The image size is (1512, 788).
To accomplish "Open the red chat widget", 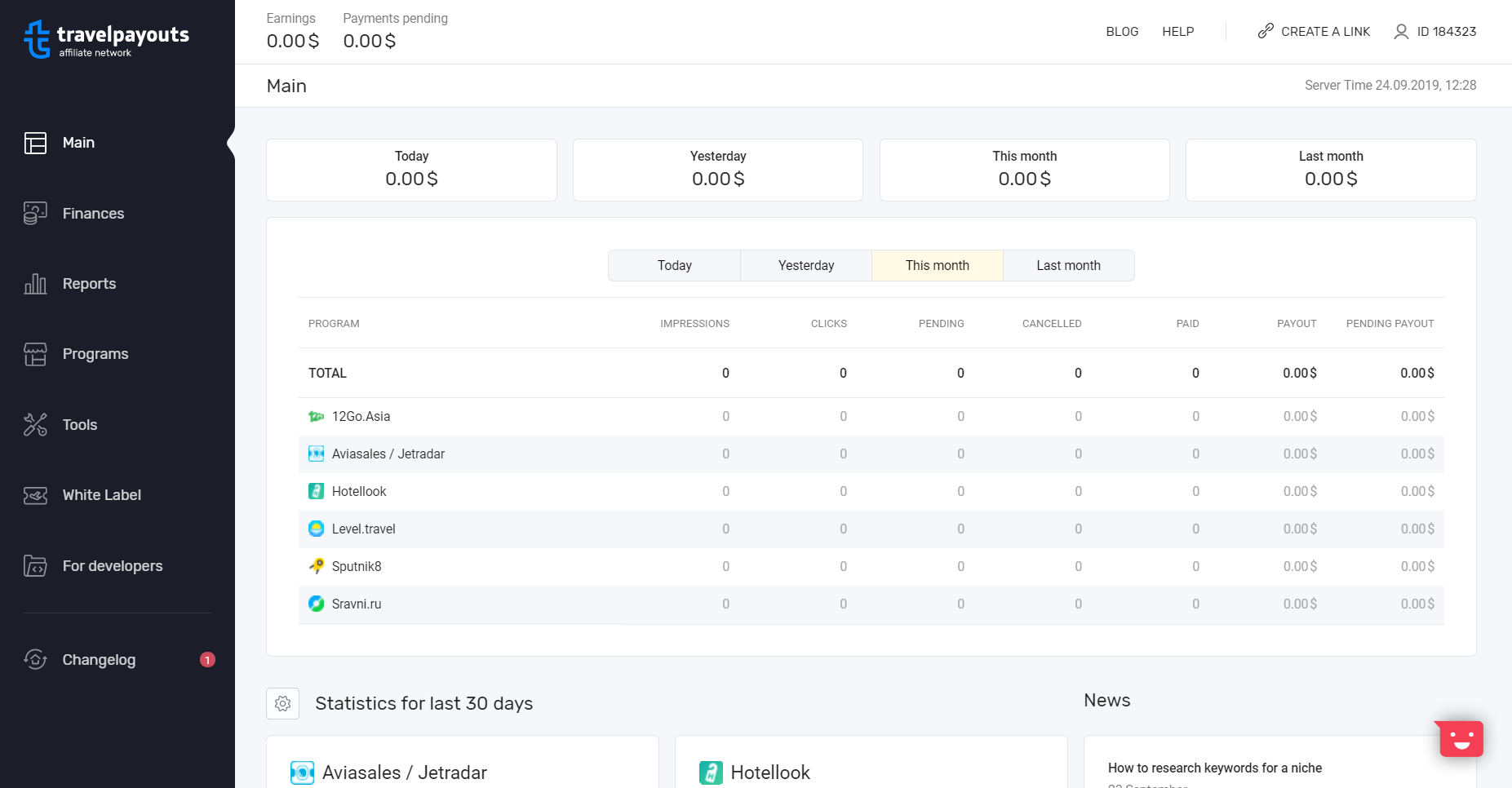I will coord(1461,738).
